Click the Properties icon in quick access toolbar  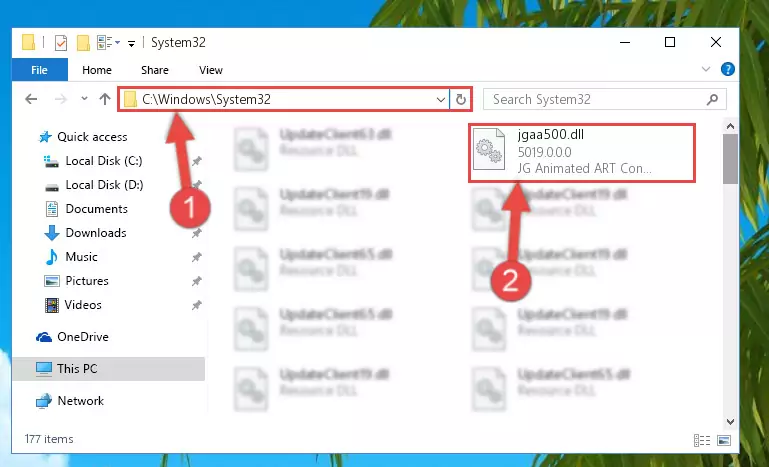(61, 43)
